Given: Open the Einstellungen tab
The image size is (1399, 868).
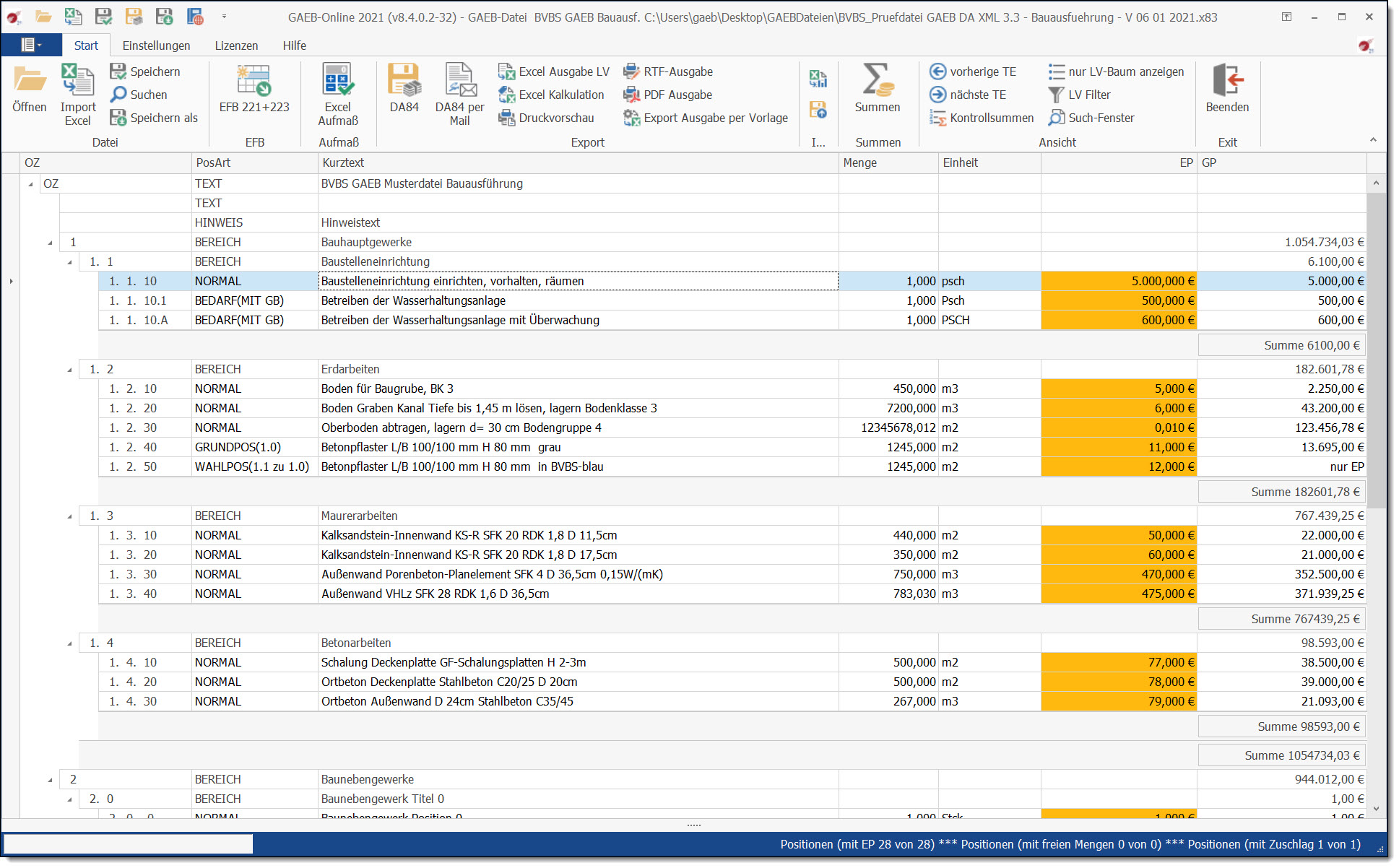Looking at the screenshot, I should coord(156,45).
